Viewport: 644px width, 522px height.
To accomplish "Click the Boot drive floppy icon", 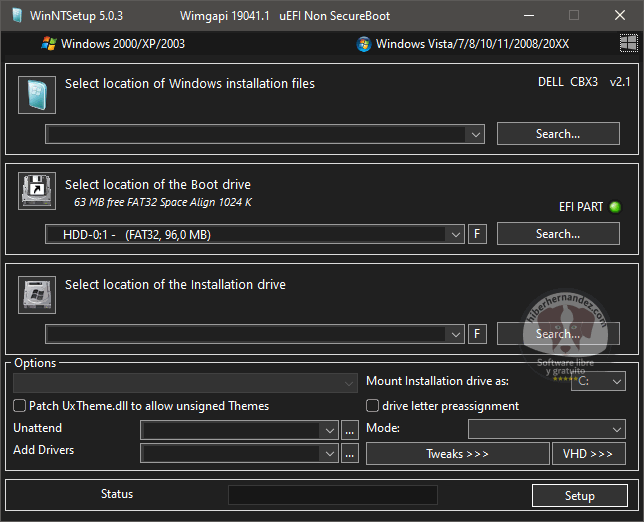I will tap(37, 191).
